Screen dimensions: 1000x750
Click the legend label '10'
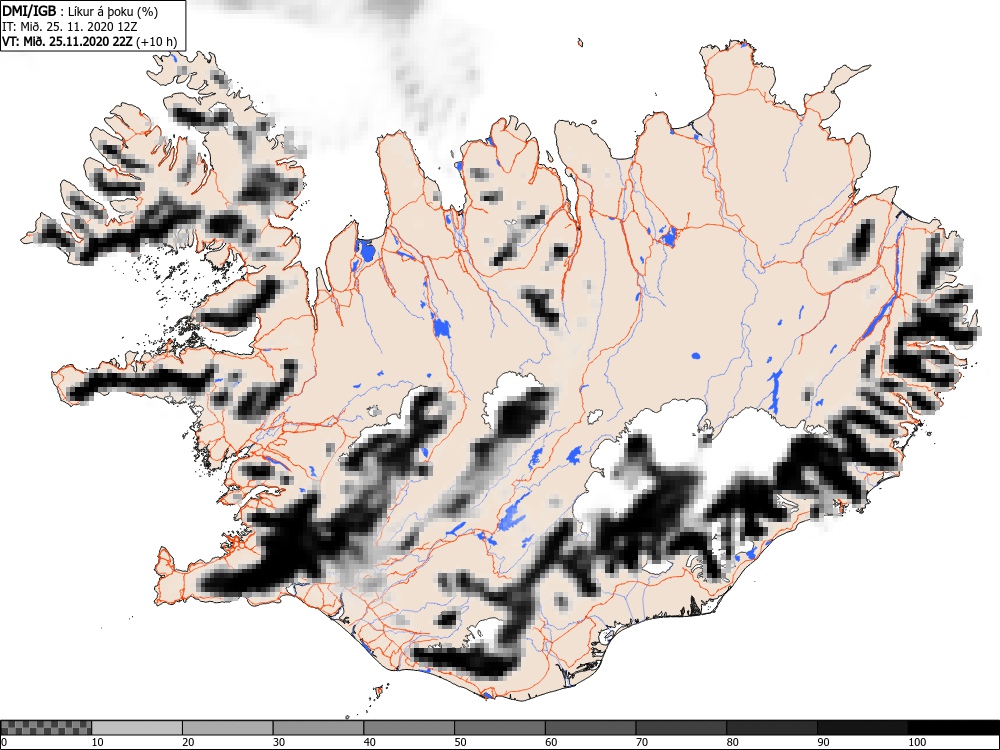tap(98, 742)
